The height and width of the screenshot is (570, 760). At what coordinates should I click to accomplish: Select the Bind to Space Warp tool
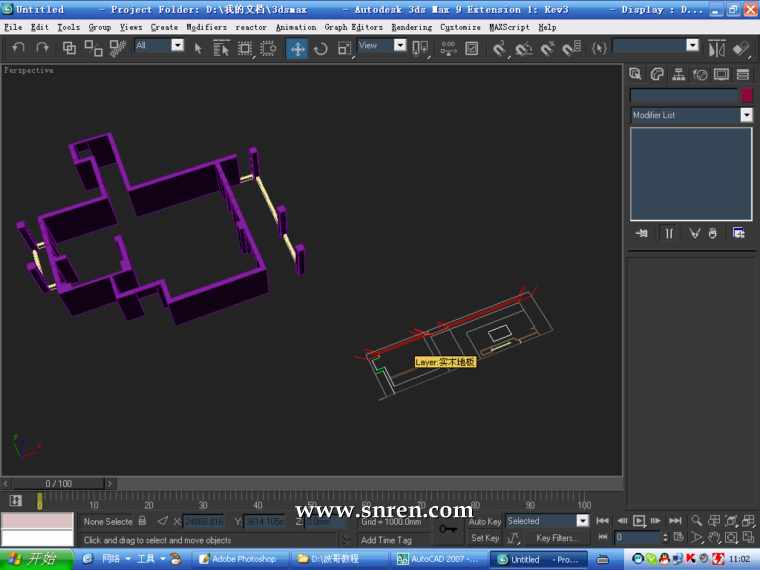coord(117,48)
